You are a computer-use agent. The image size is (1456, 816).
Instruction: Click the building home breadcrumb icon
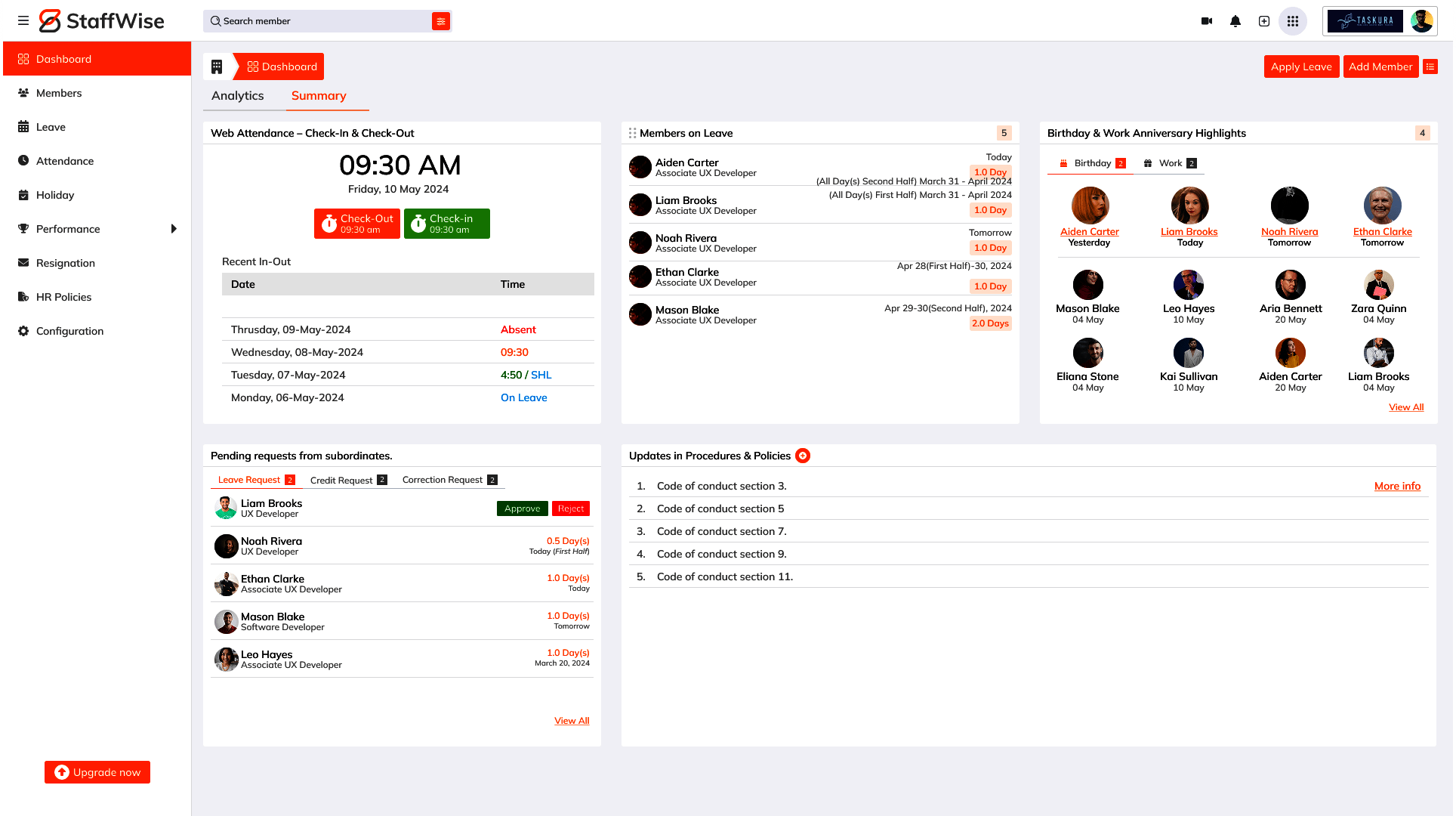[x=217, y=66]
